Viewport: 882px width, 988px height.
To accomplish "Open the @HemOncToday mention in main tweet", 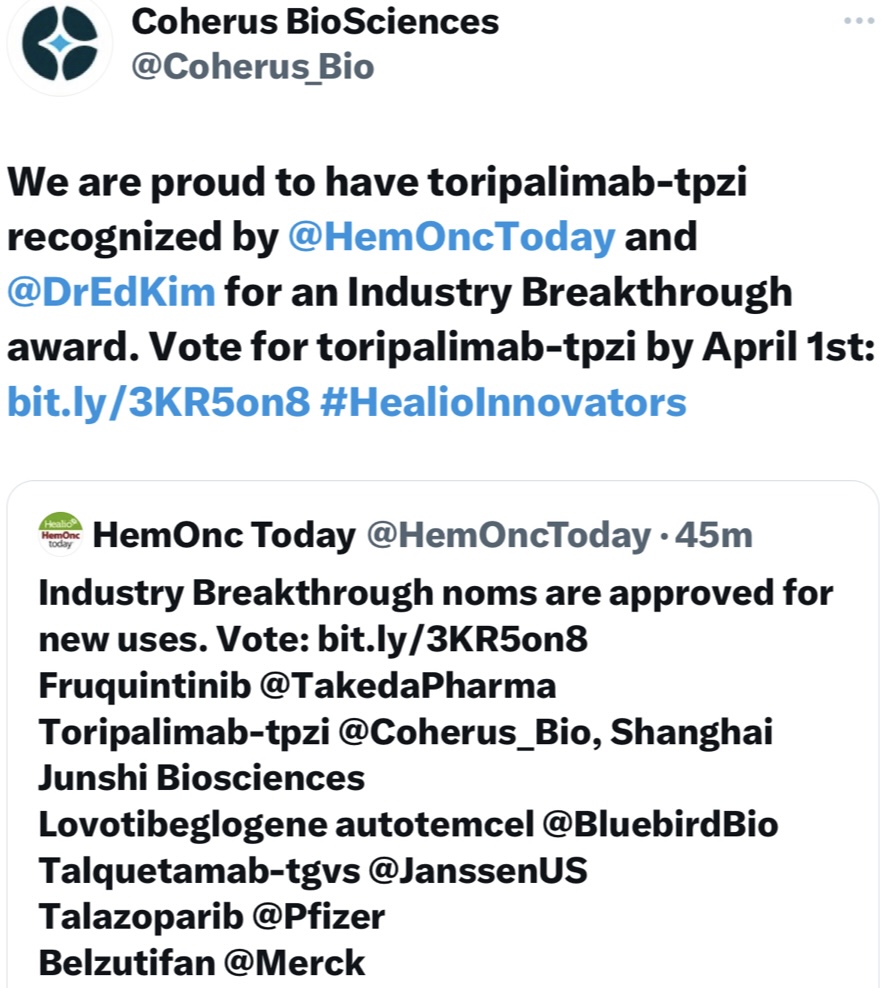I will 451,237.
